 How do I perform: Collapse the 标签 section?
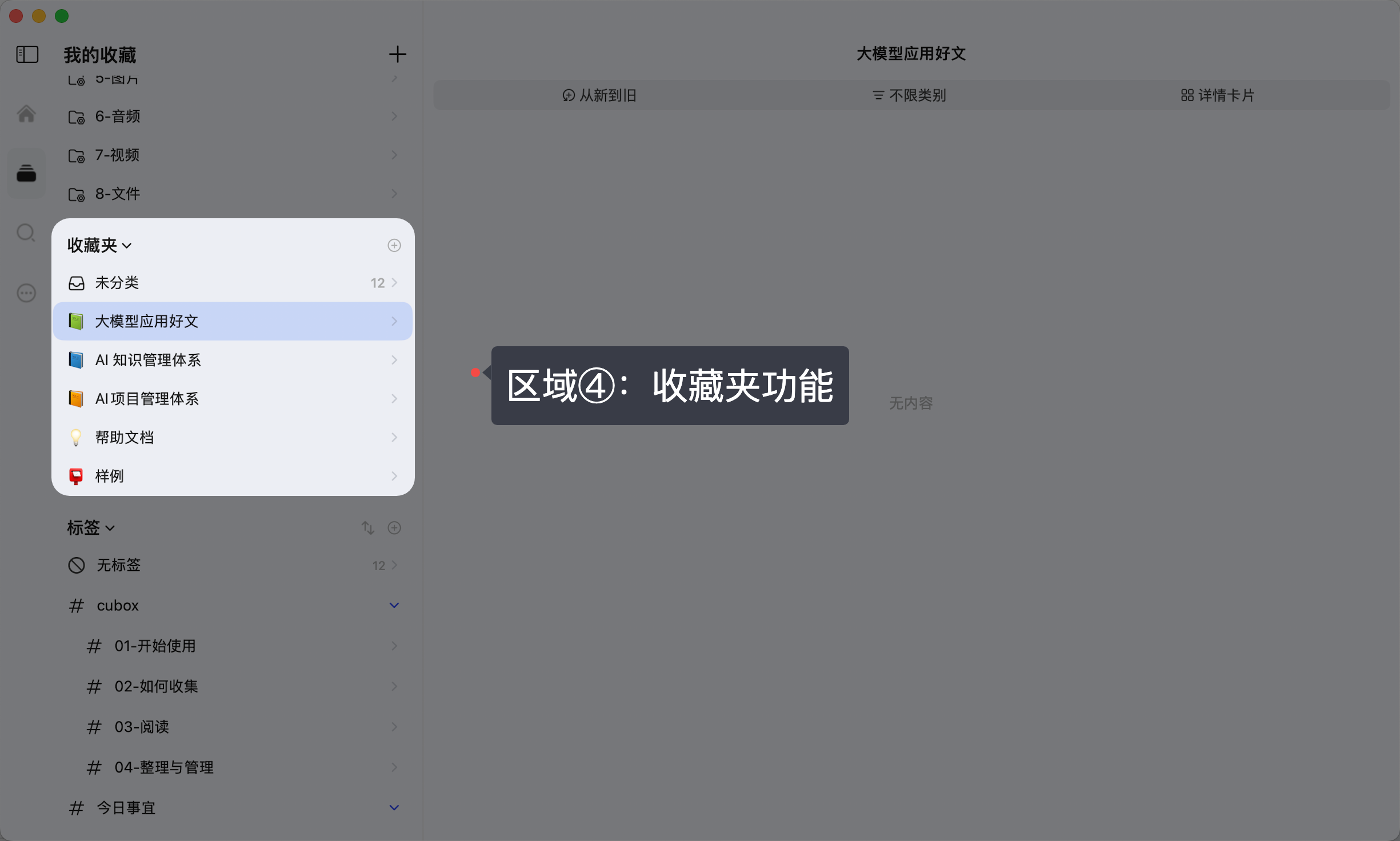(x=111, y=527)
